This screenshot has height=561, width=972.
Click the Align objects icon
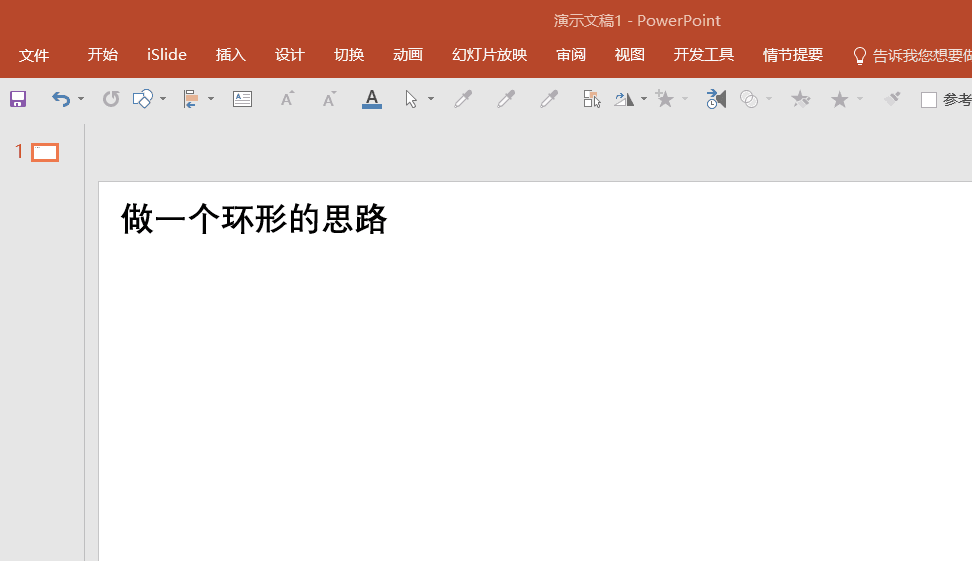click(x=191, y=99)
